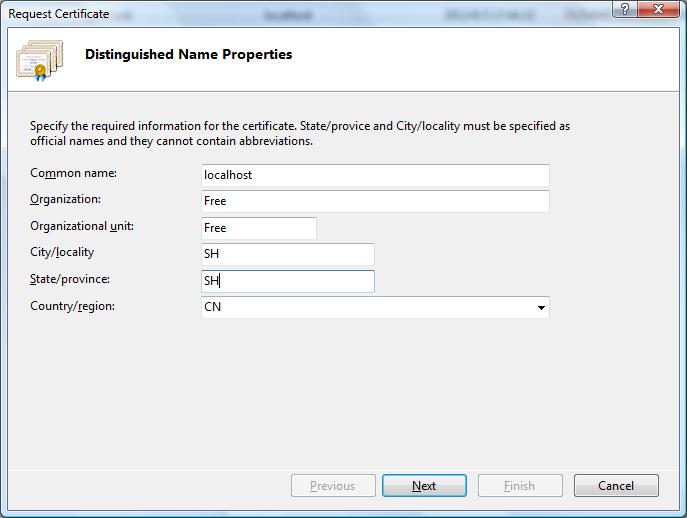Click the Country/region label
The height and width of the screenshot is (518, 687).
(x=72, y=305)
